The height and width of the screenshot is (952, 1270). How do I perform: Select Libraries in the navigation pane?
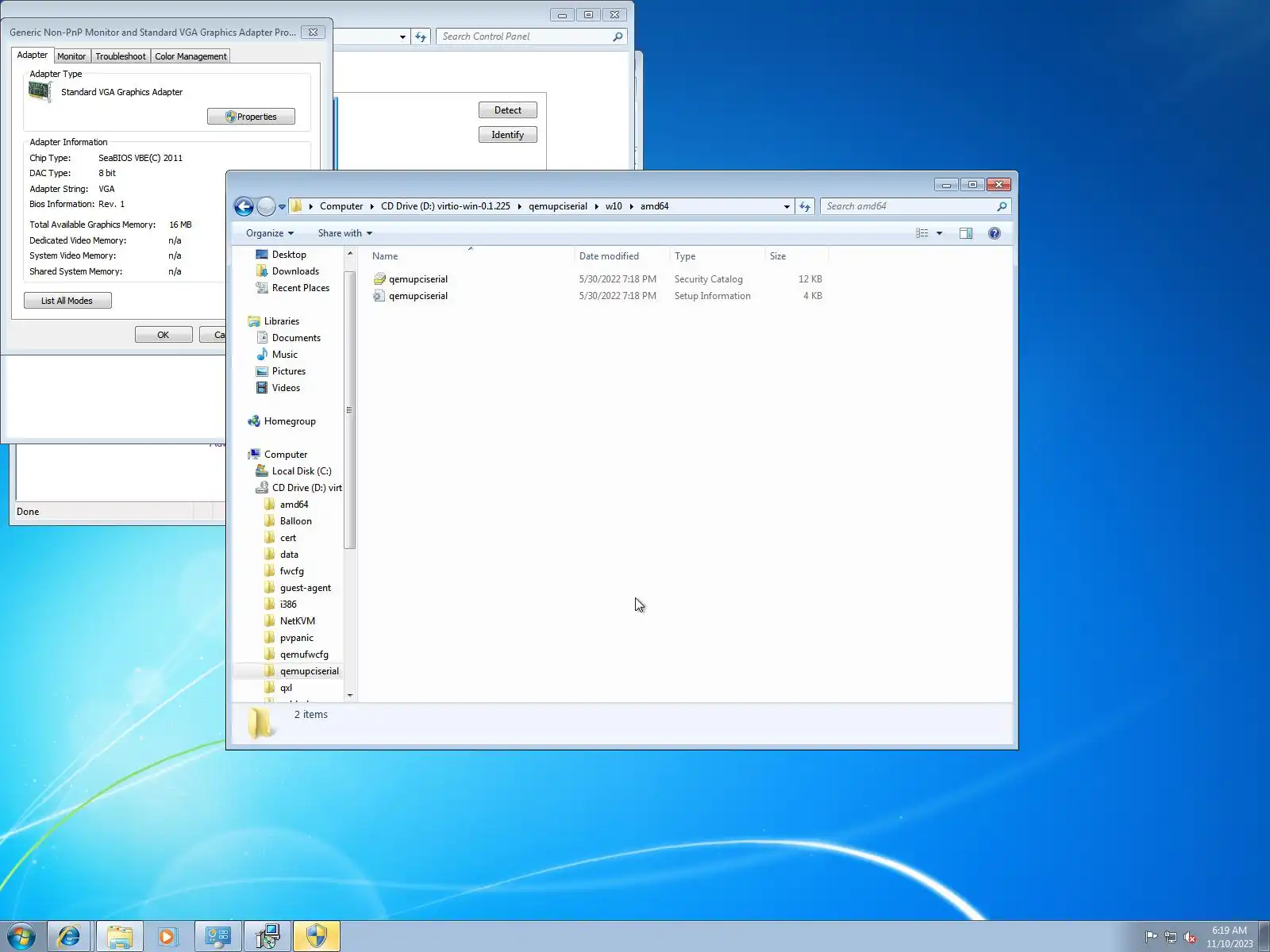click(x=274, y=321)
